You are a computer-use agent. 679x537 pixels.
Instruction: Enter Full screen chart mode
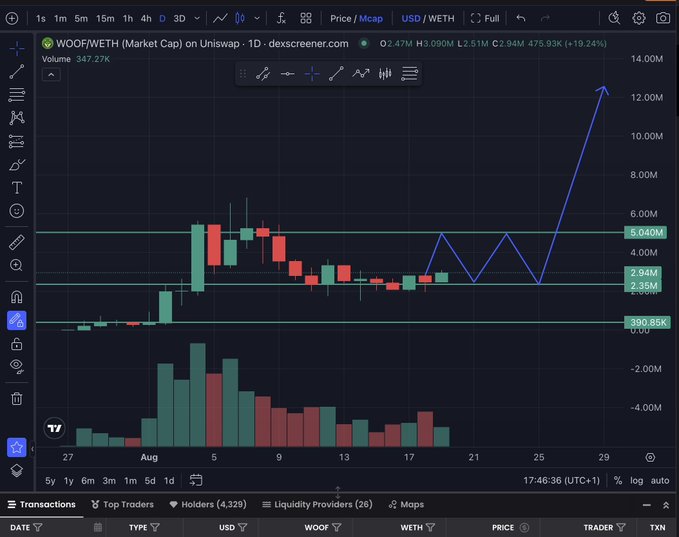[x=485, y=19]
